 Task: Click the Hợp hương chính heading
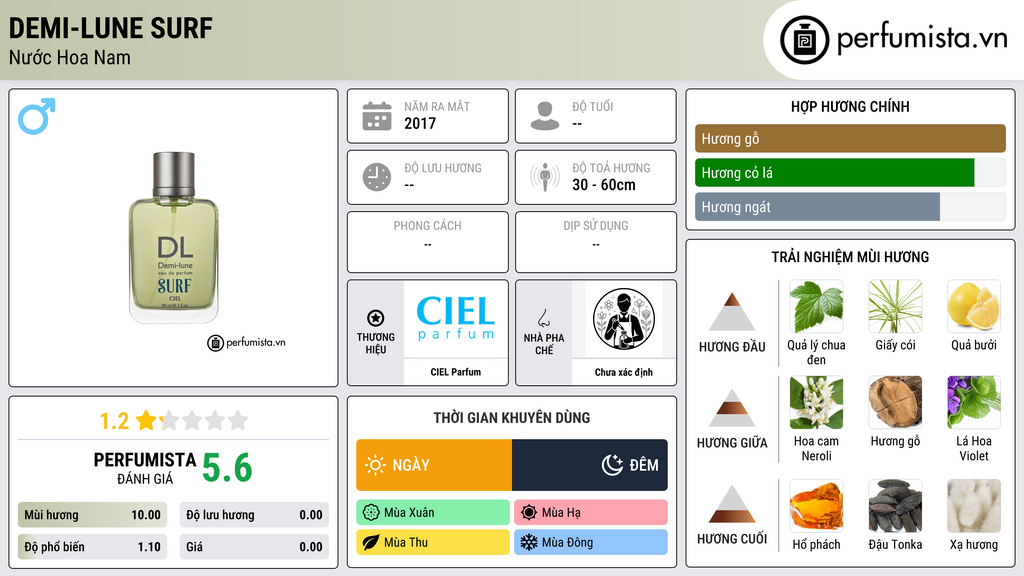[x=850, y=106]
